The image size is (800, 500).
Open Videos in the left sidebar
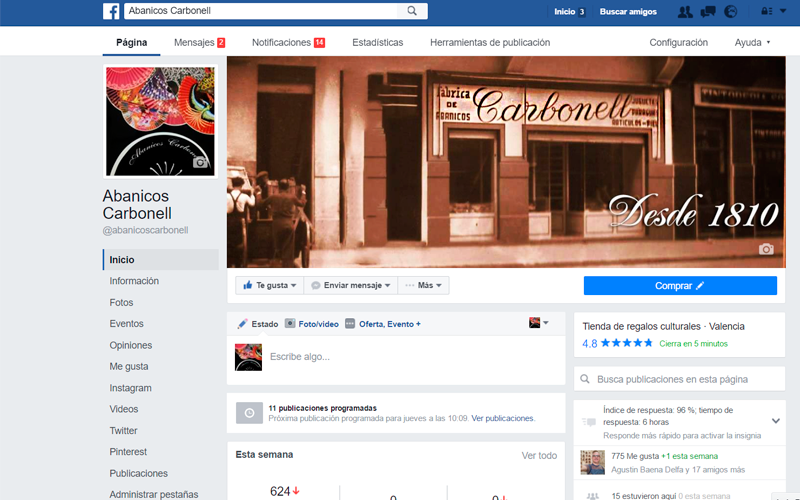(123, 409)
